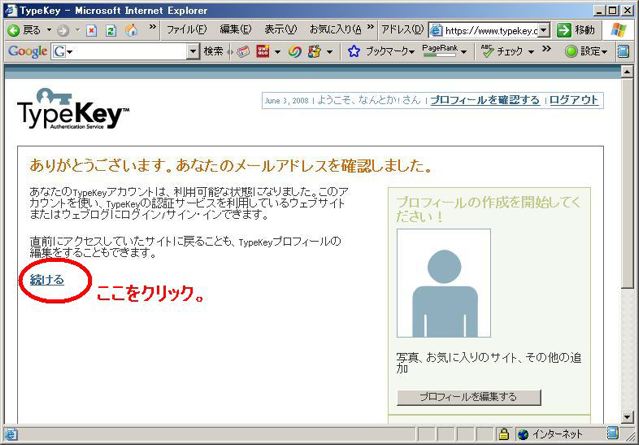
Task: Click the SSL padlock icon in status bar
Action: [x=504, y=434]
